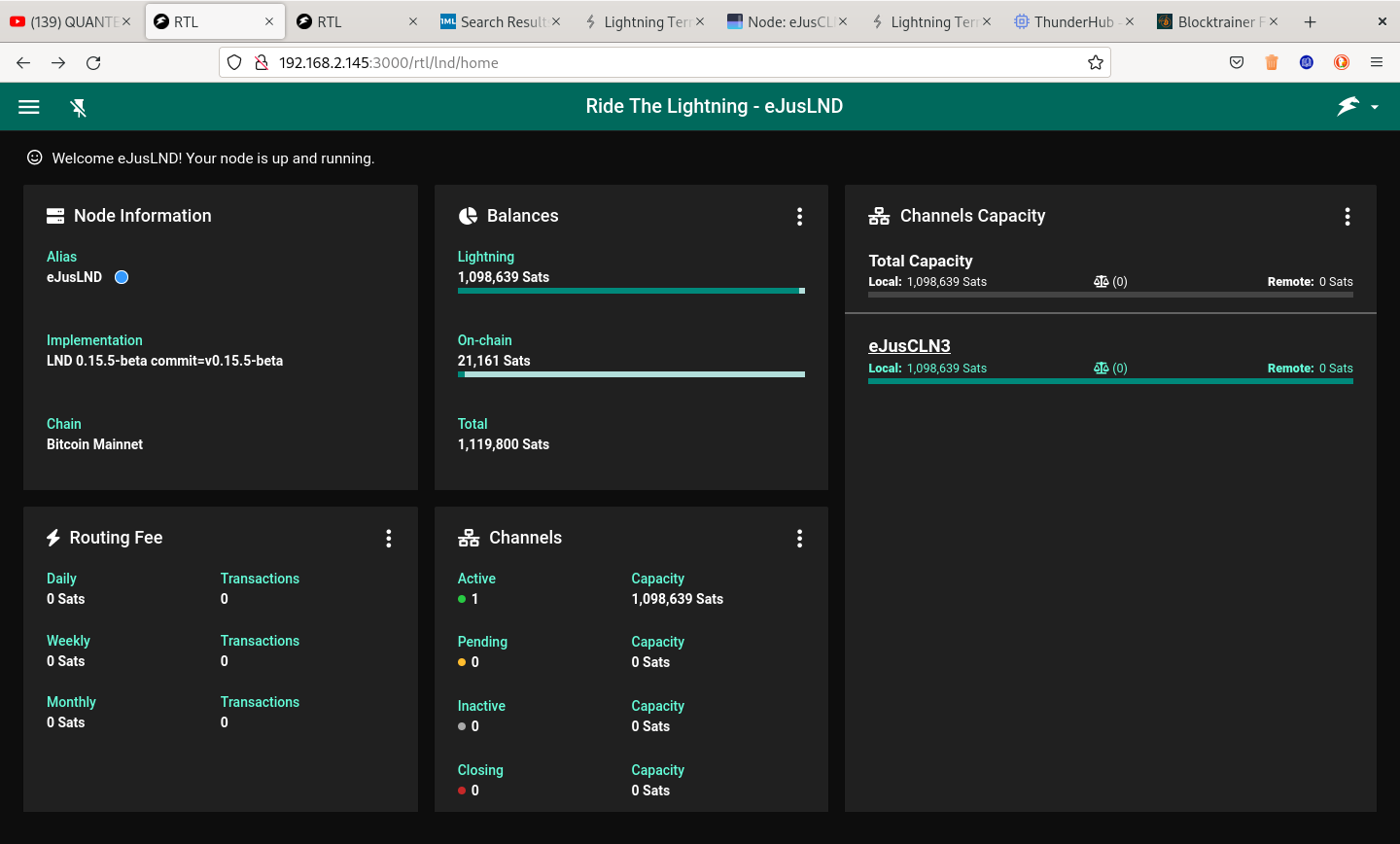Open the Pocket save icon
This screenshot has height=844, width=1400.
click(1237, 62)
